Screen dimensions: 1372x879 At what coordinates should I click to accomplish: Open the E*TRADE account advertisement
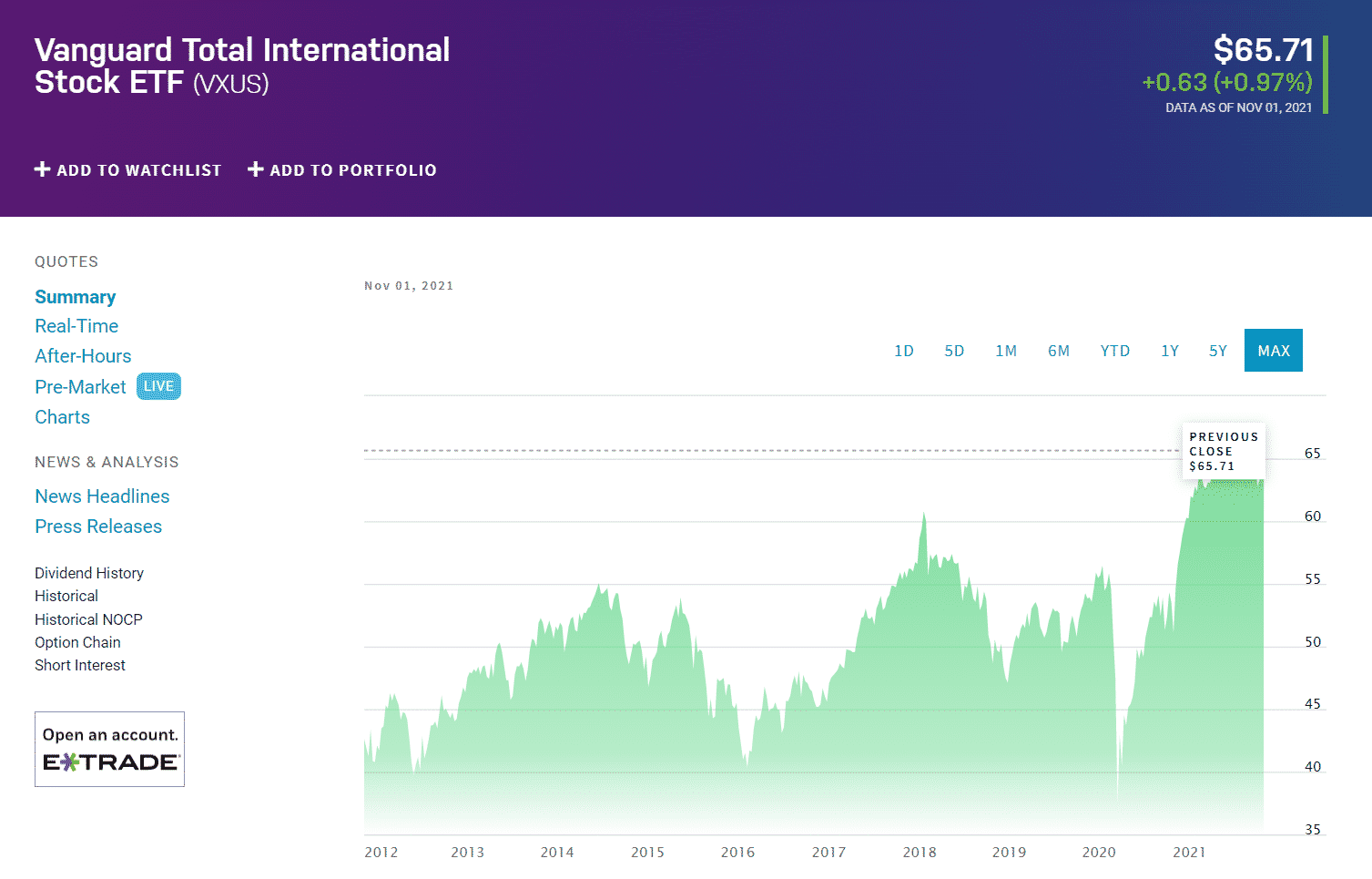pyautogui.click(x=109, y=749)
